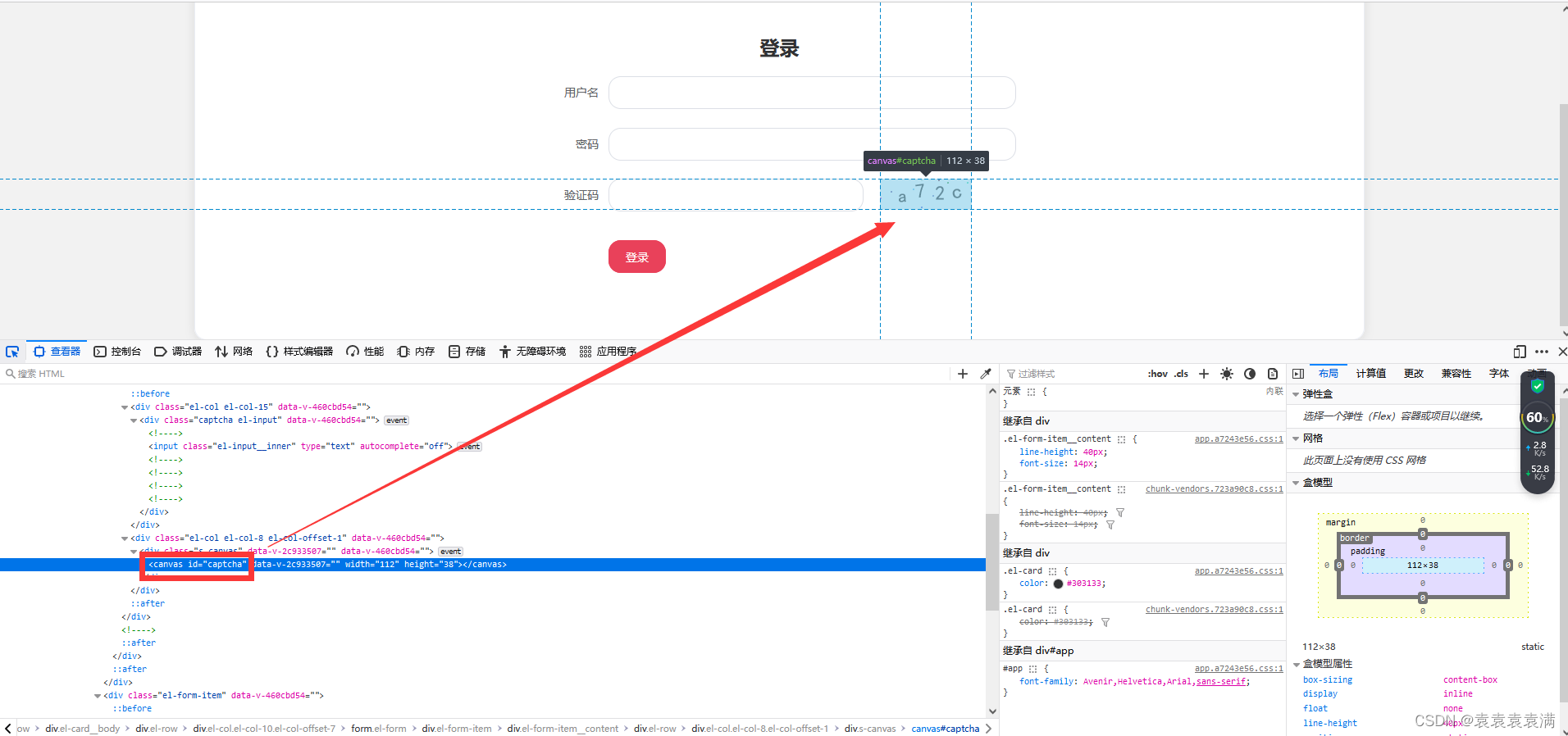1568x736 pixels.
Task: Click the 112×38 content box in box model
Action: 1423,566
